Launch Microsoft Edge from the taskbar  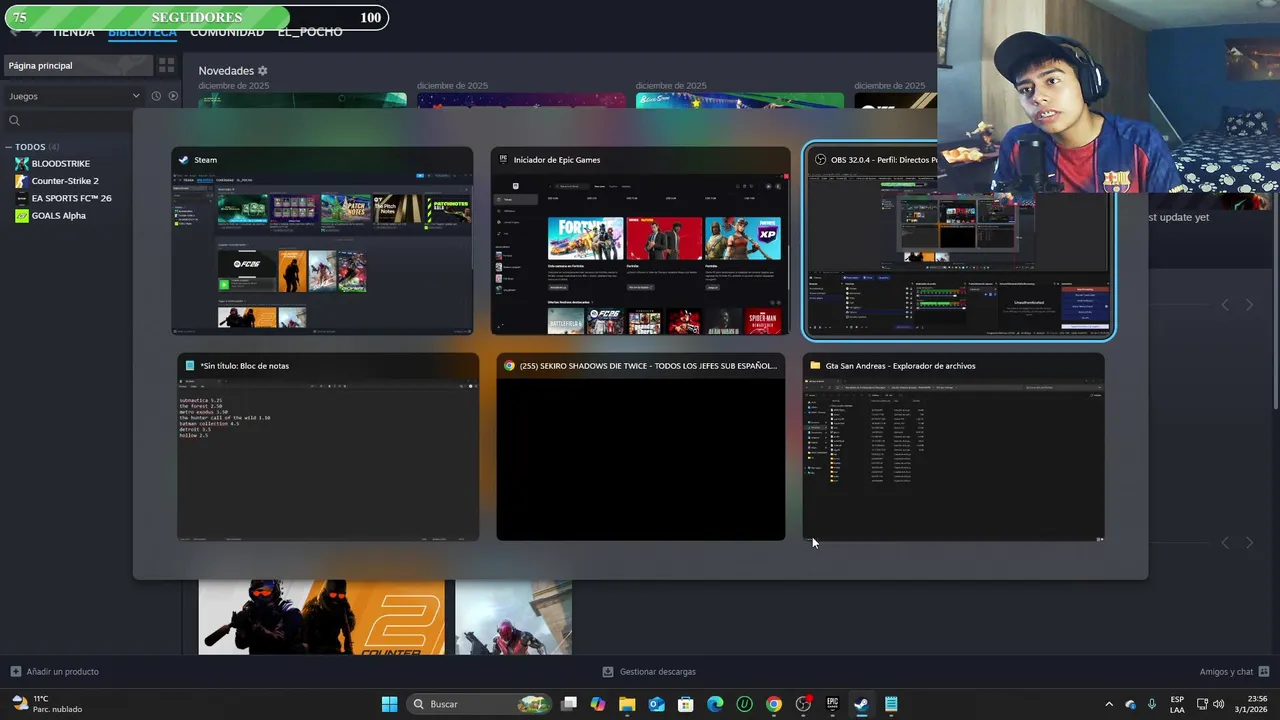[715, 704]
